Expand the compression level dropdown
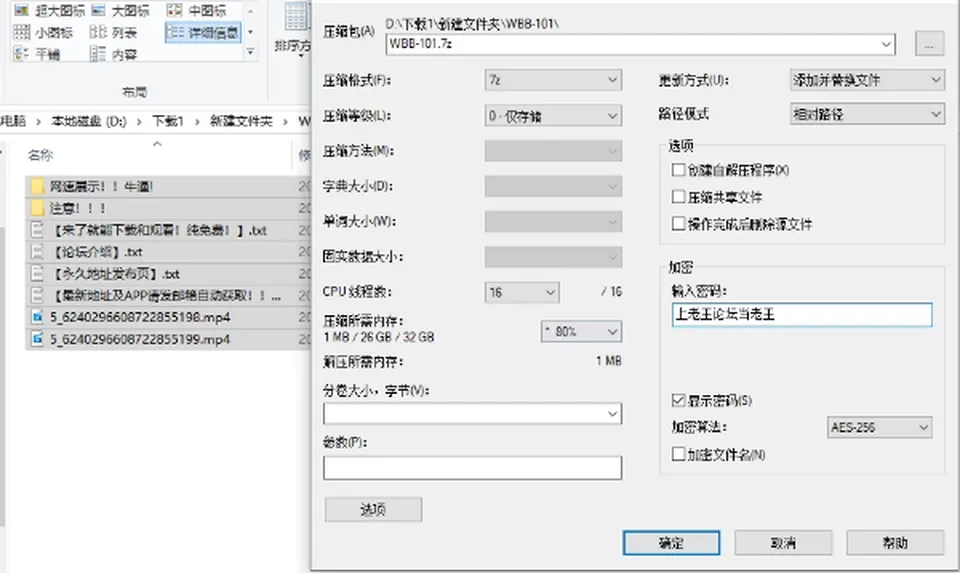 (553, 116)
